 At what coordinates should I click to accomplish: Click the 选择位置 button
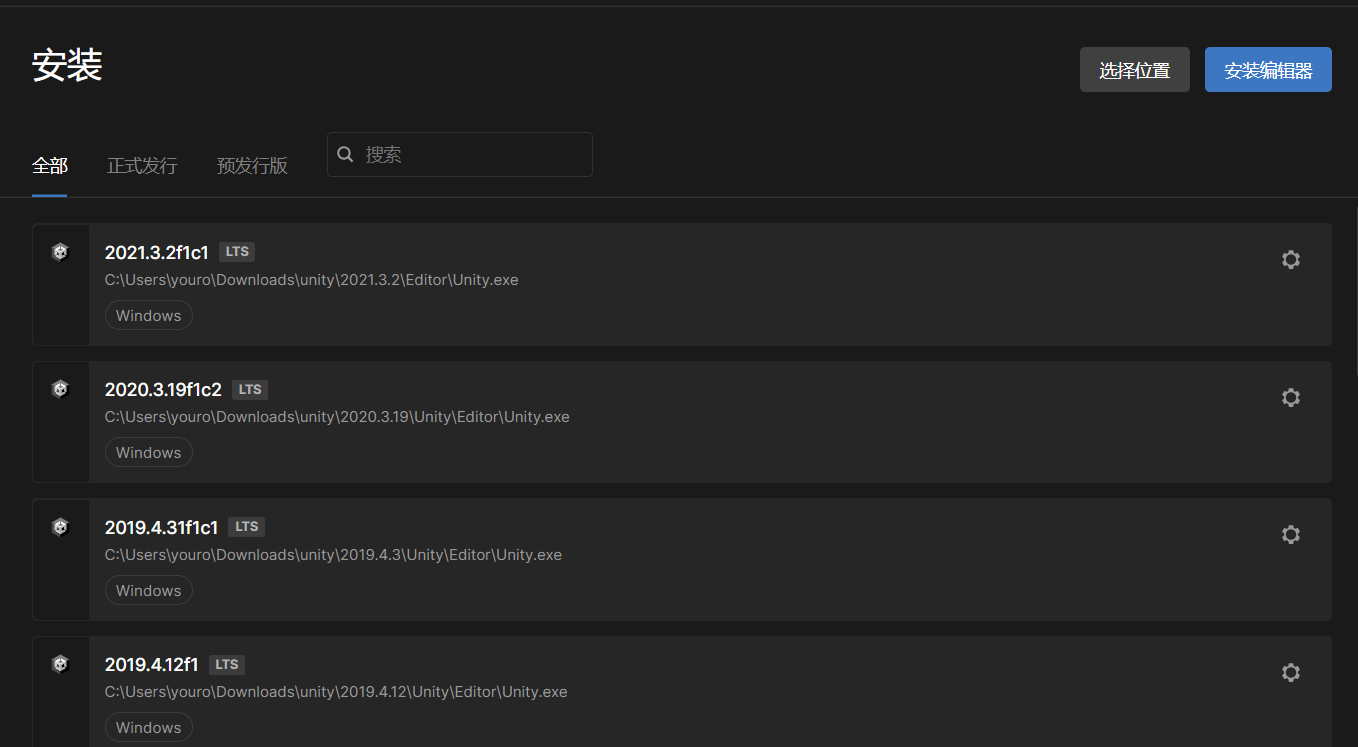point(1135,70)
